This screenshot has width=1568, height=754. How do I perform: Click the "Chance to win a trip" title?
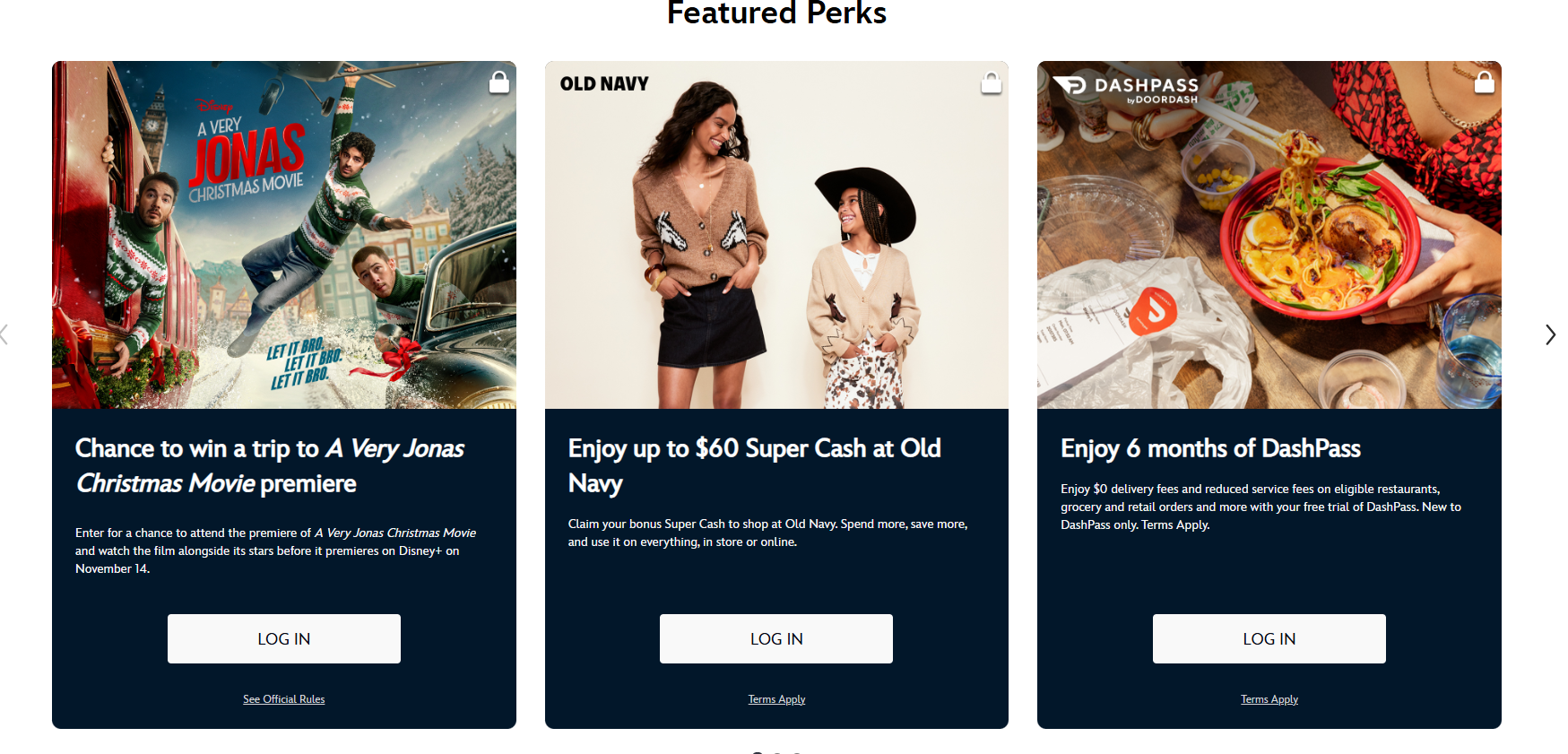click(x=269, y=465)
